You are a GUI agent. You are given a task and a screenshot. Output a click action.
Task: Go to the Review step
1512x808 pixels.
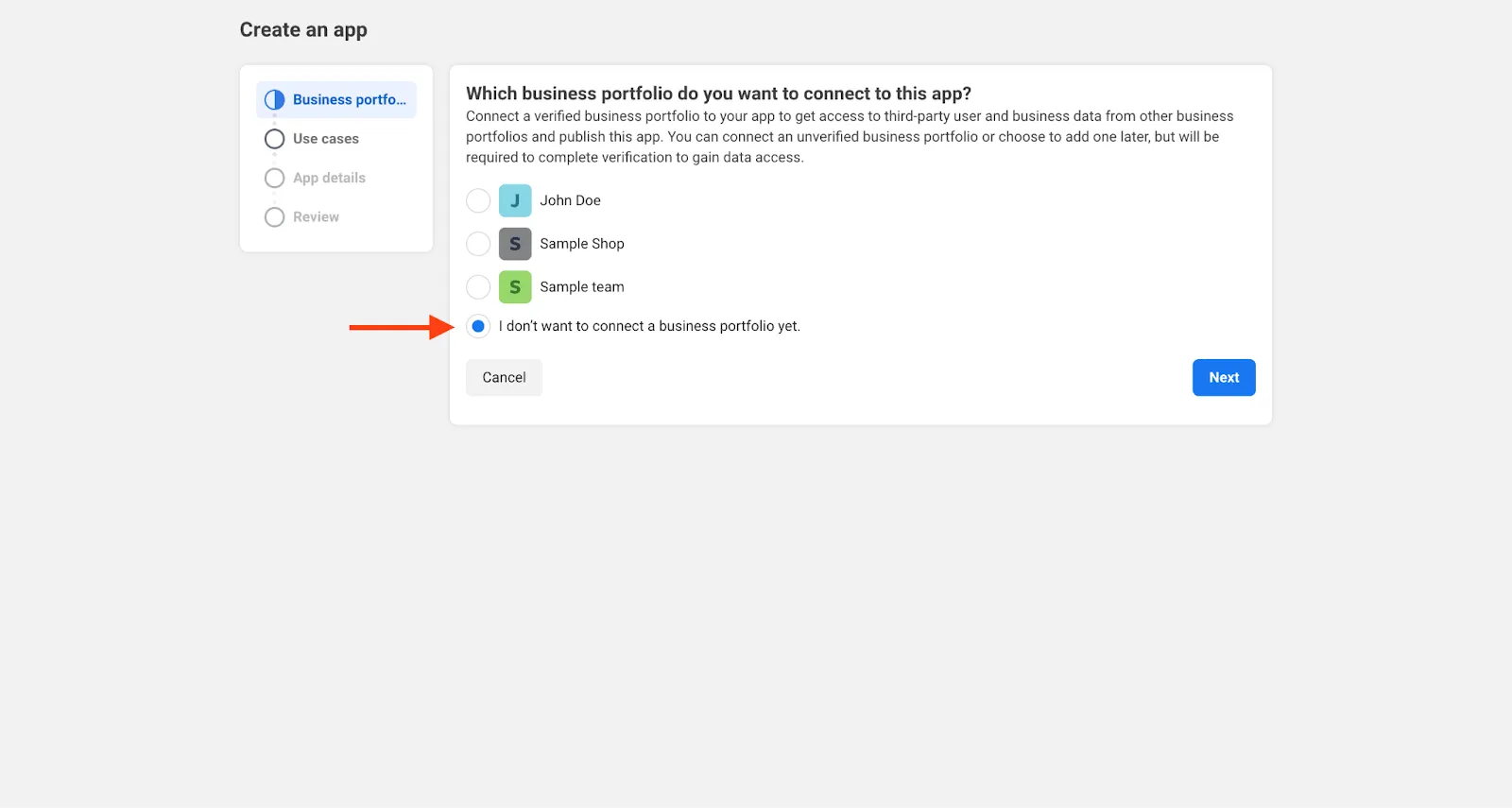click(316, 217)
